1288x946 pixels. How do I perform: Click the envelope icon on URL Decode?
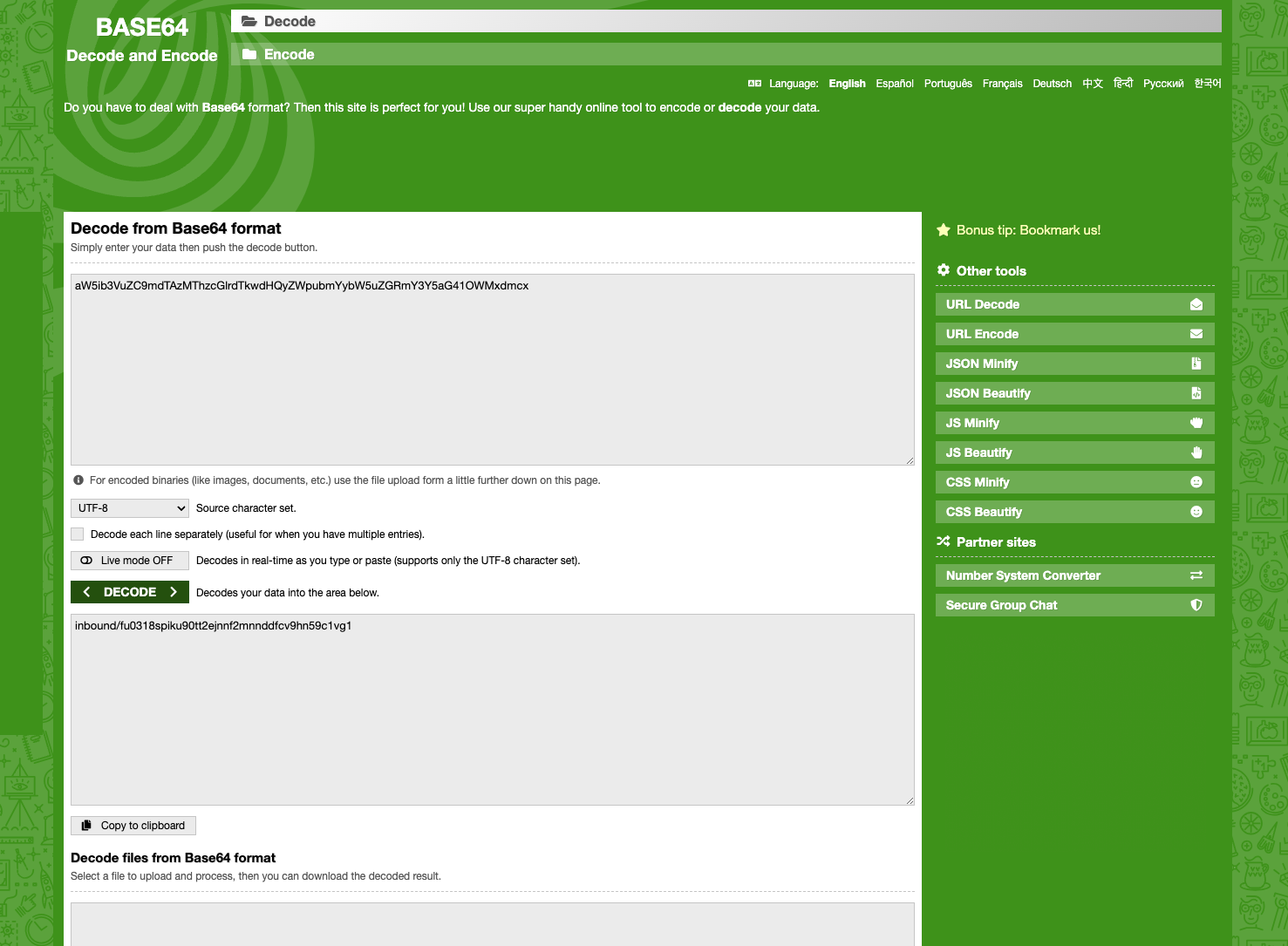pyautogui.click(x=1196, y=304)
